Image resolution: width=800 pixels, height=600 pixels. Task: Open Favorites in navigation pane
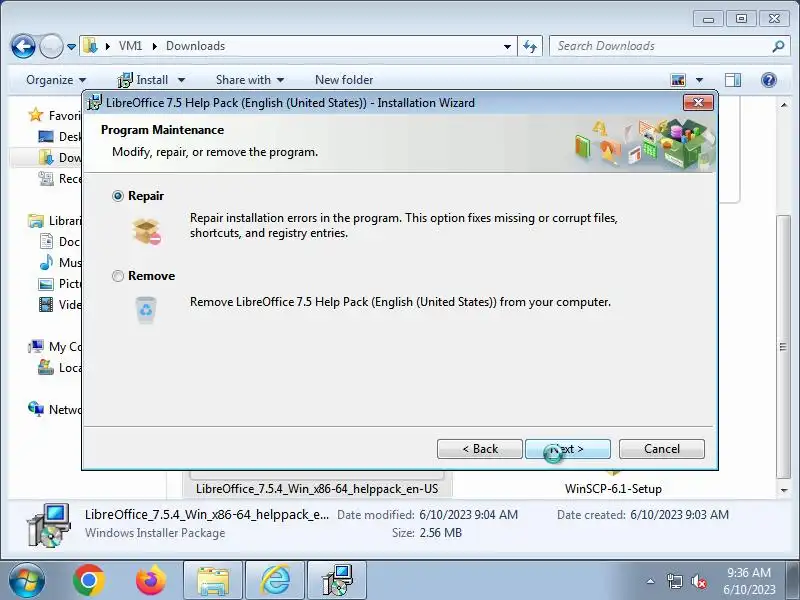[55, 115]
